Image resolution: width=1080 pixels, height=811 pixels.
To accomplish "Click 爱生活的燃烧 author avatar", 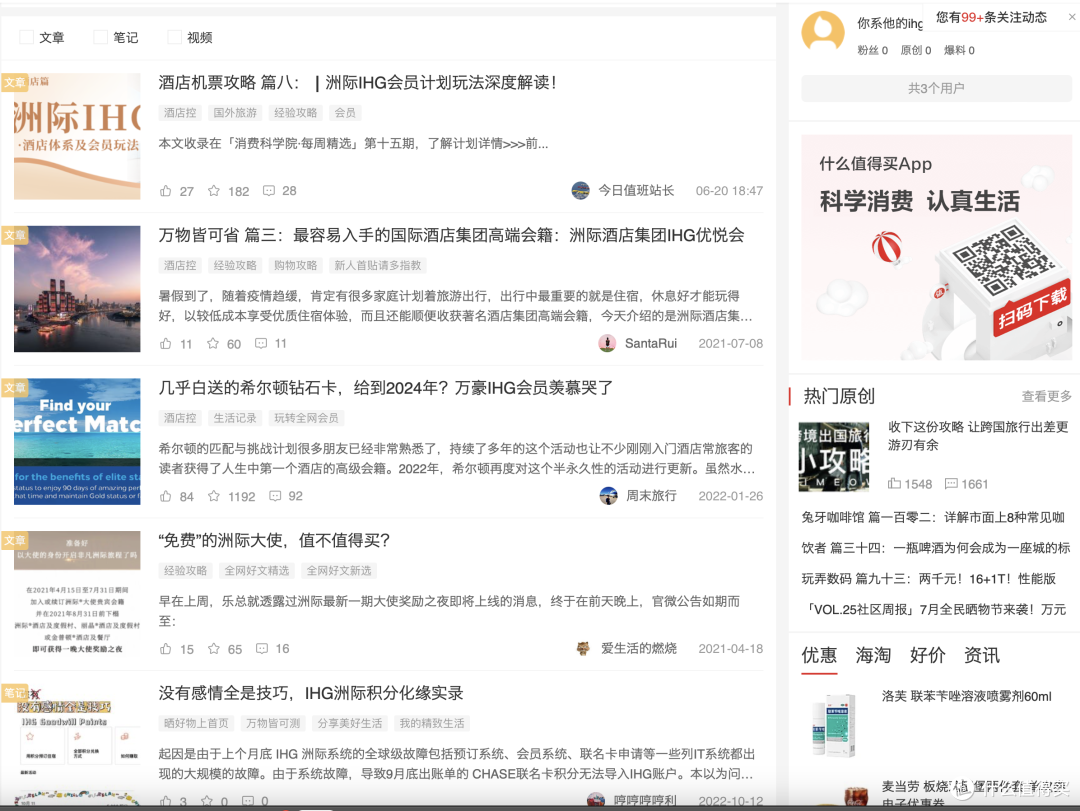I will pos(583,648).
